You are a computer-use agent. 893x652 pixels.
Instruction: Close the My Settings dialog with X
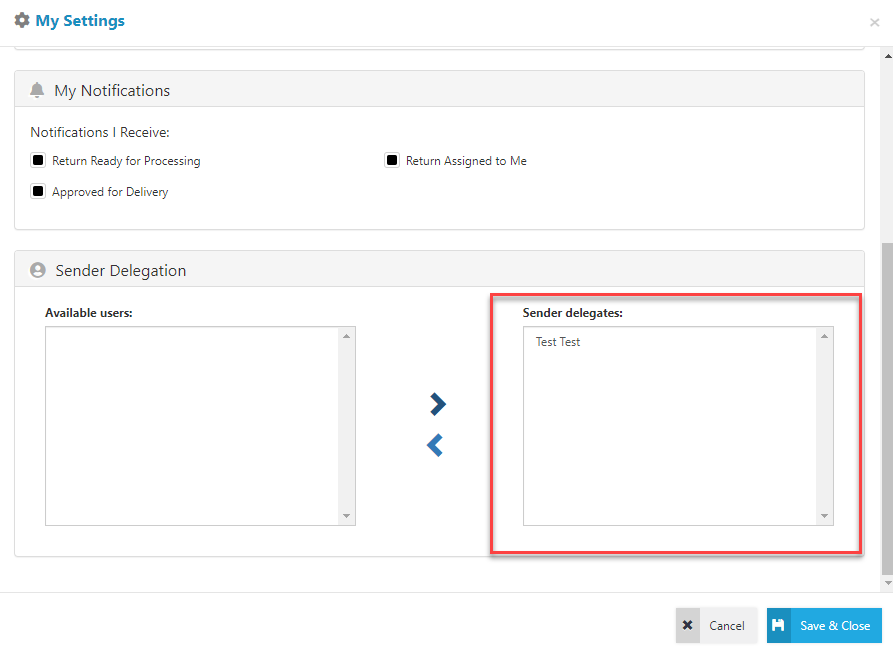[874, 22]
